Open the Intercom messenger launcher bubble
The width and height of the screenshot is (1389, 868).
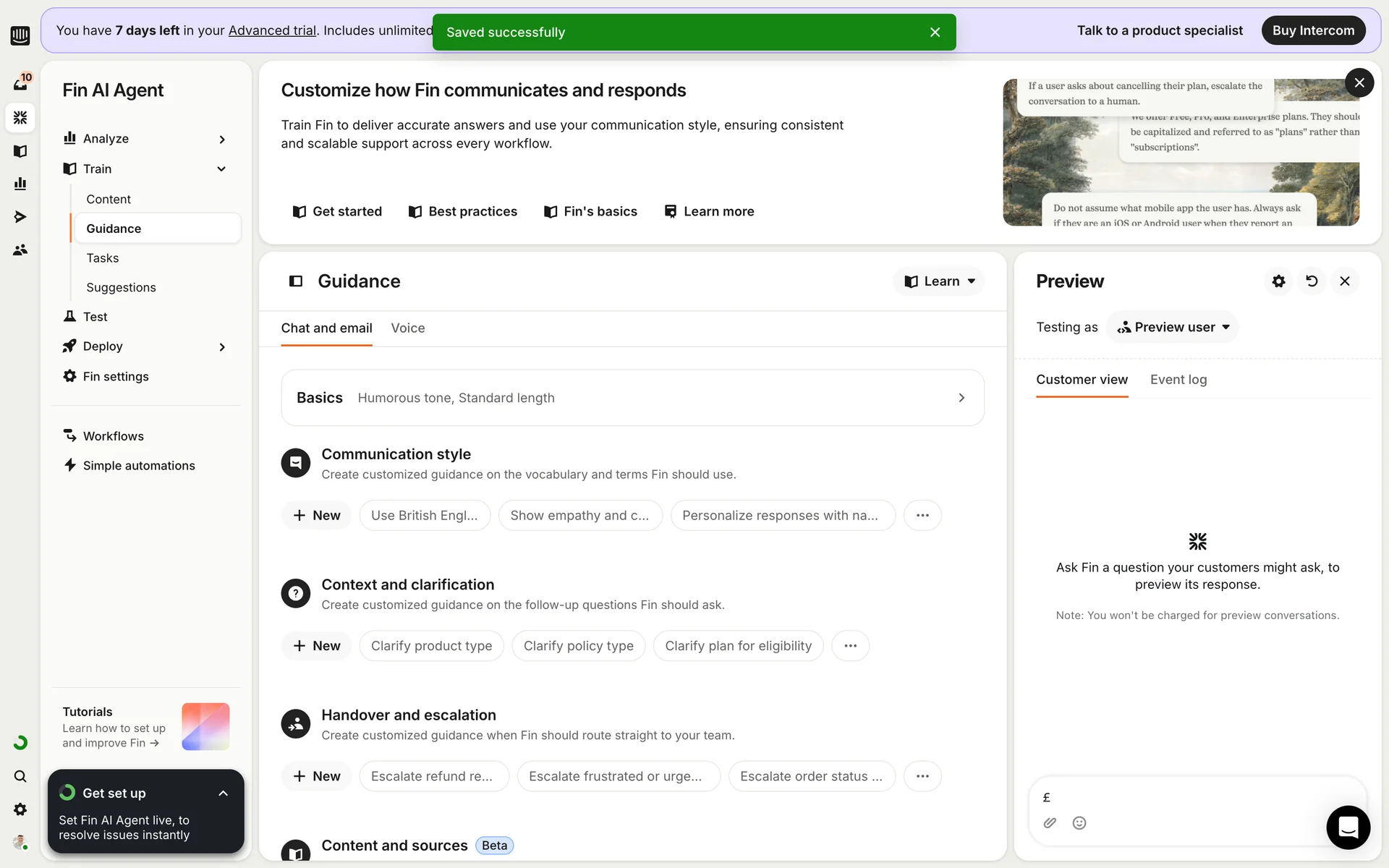pos(1348,827)
